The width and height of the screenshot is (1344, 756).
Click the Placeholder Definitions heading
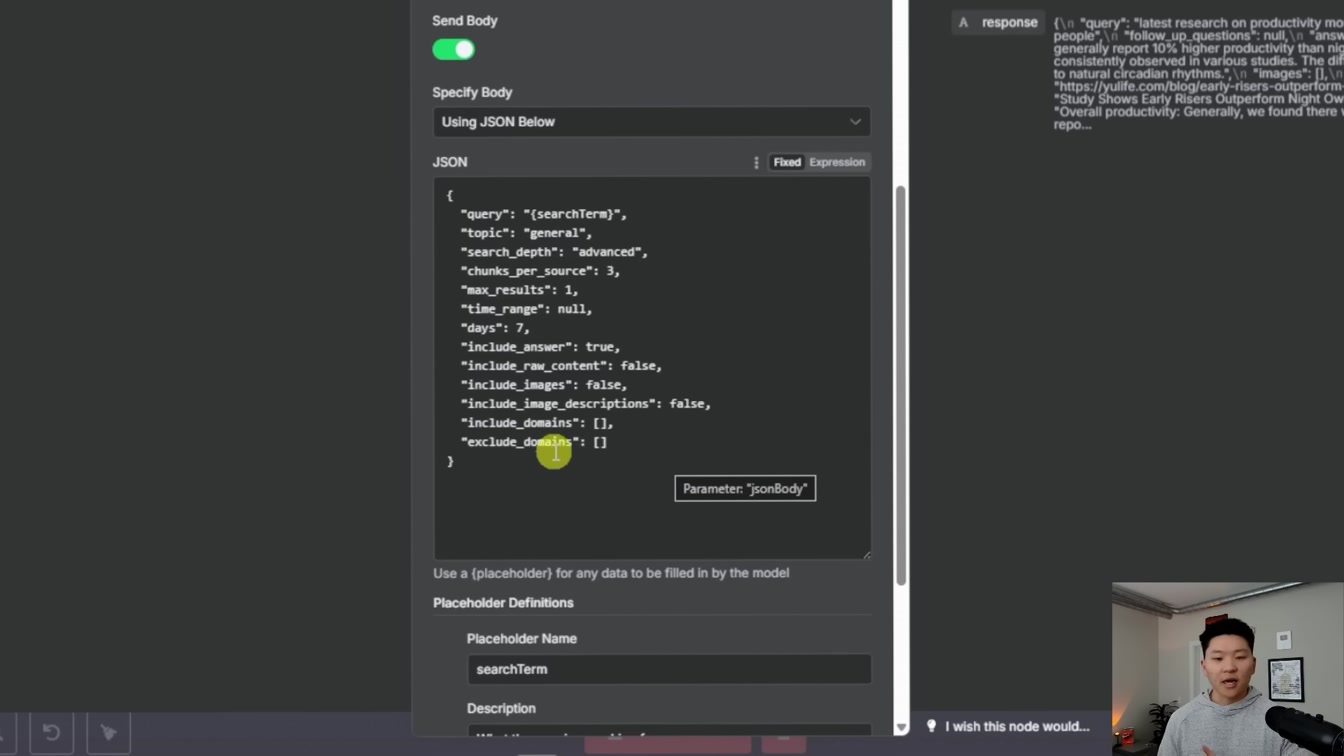[503, 603]
